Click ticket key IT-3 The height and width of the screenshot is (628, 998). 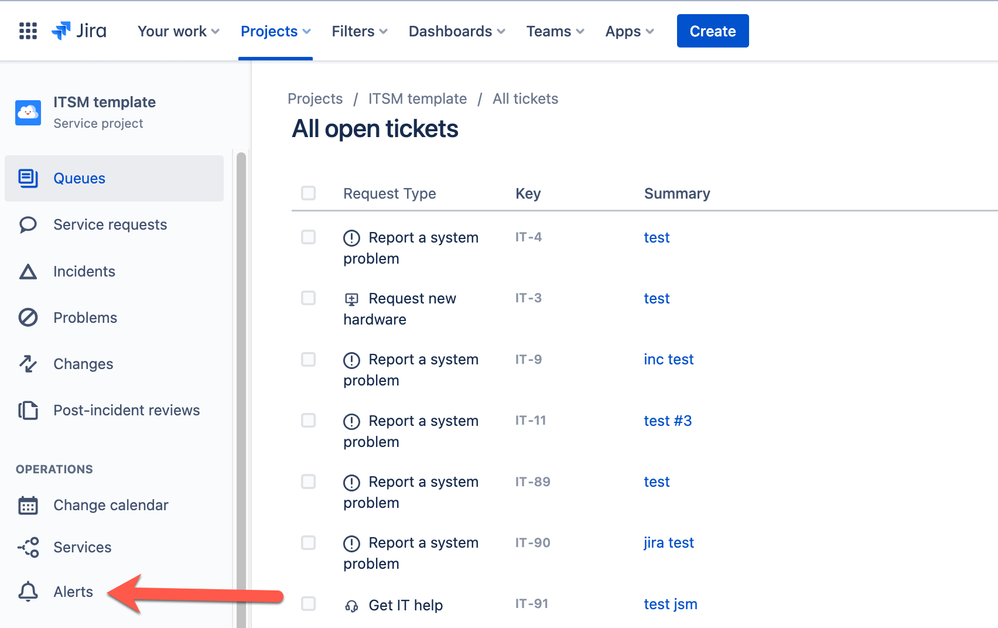point(528,298)
